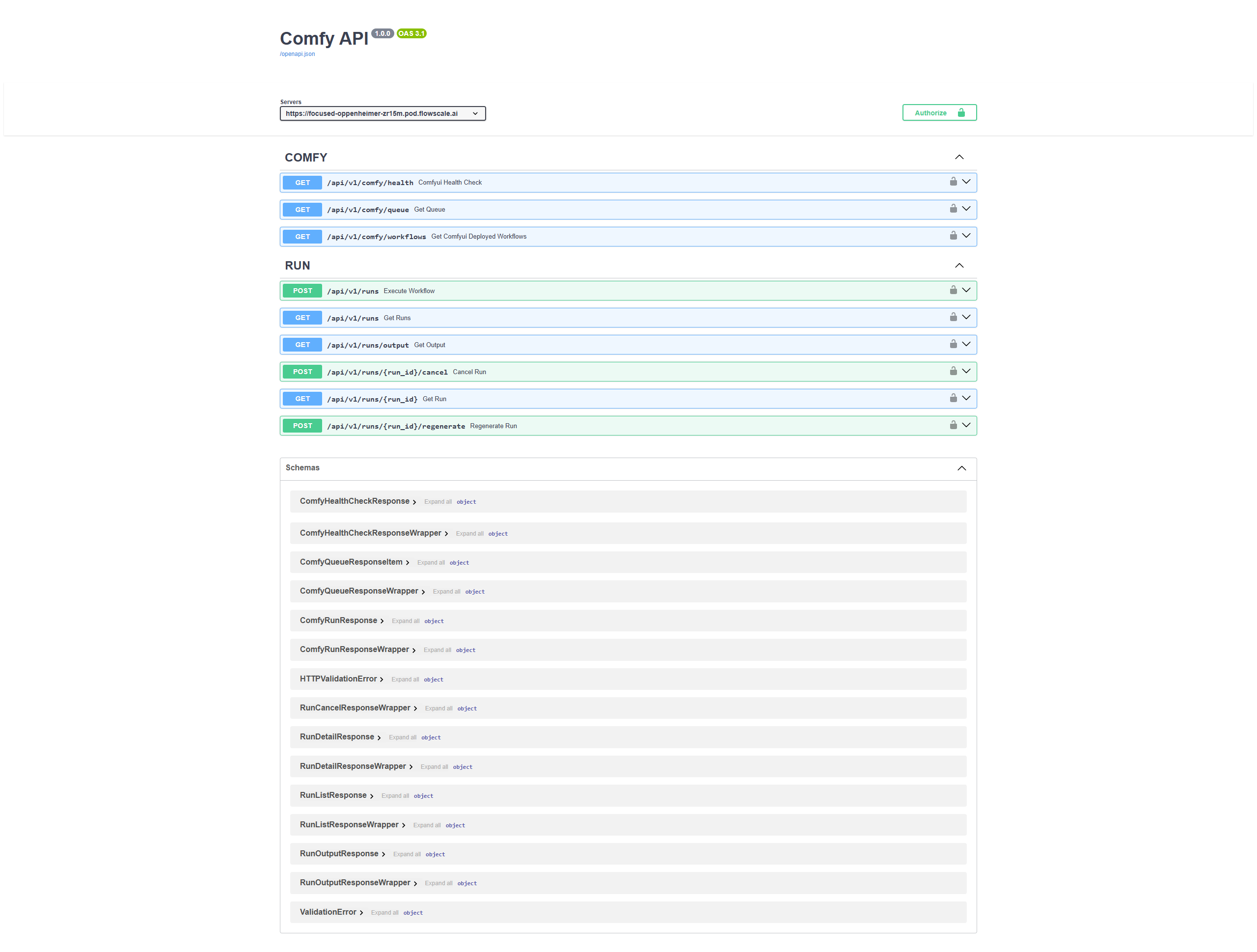This screenshot has height=952, width=1257.
Task: Click lock icon on Get Run endpoint row
Action: 953,398
